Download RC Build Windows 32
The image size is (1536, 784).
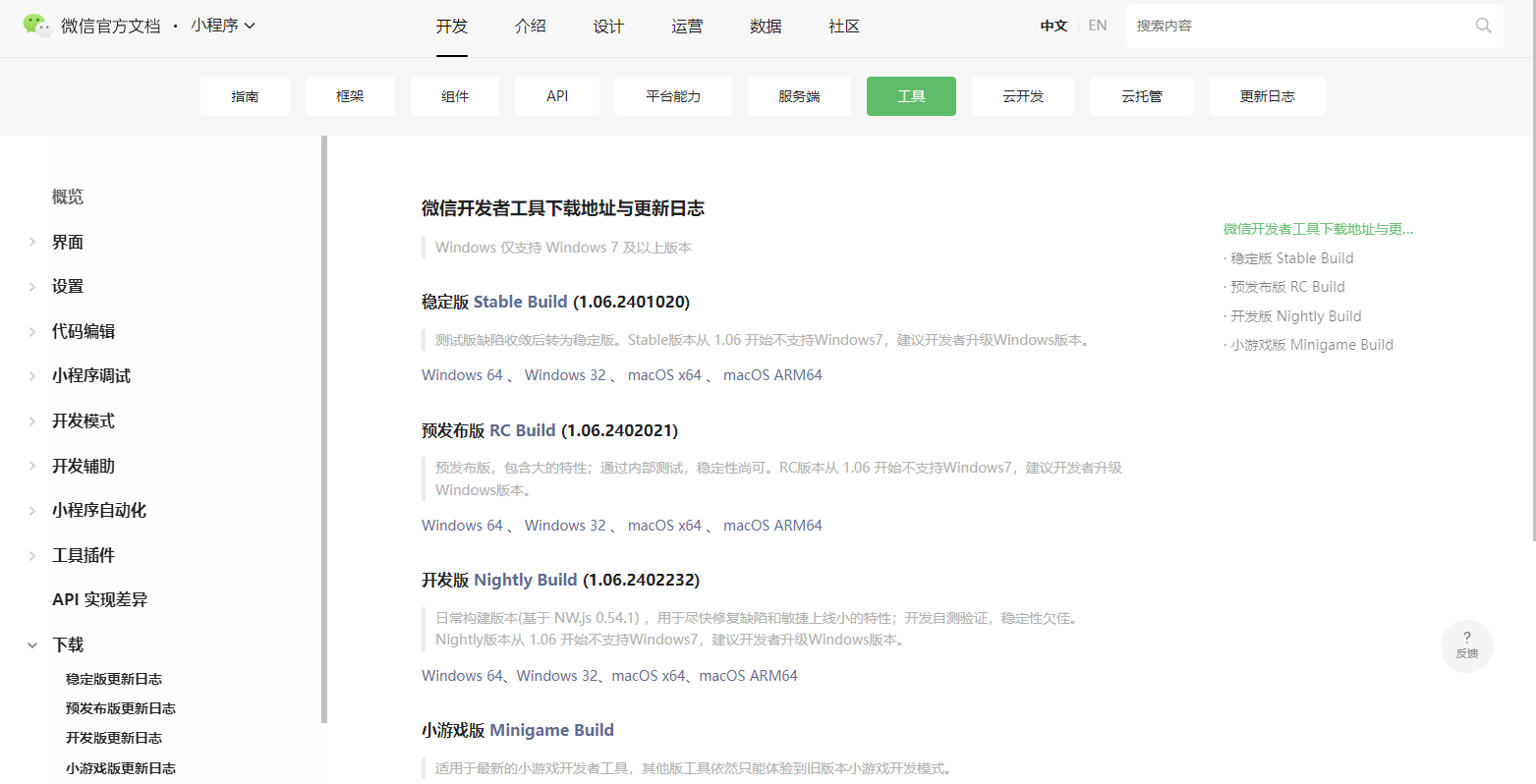coord(565,526)
